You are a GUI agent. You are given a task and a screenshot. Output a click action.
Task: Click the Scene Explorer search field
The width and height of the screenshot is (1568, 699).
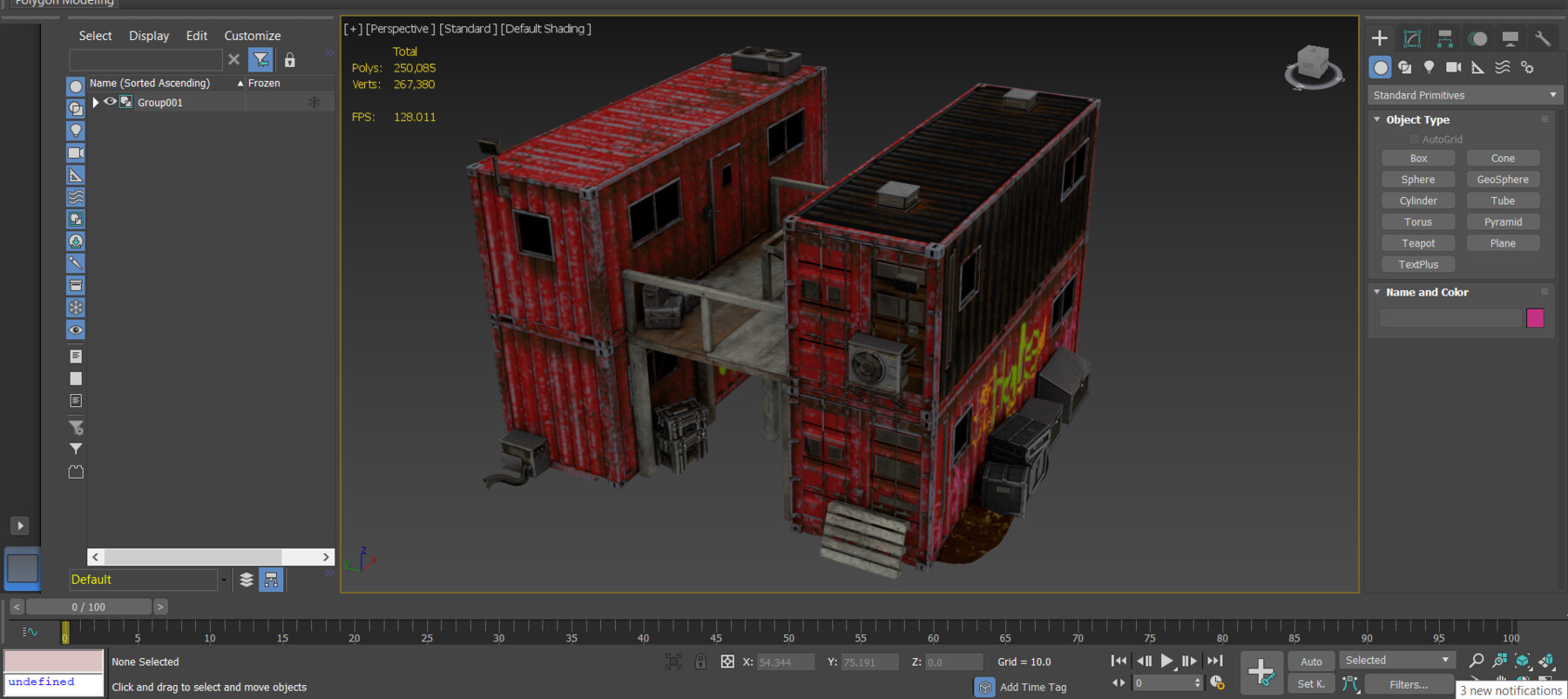click(145, 59)
